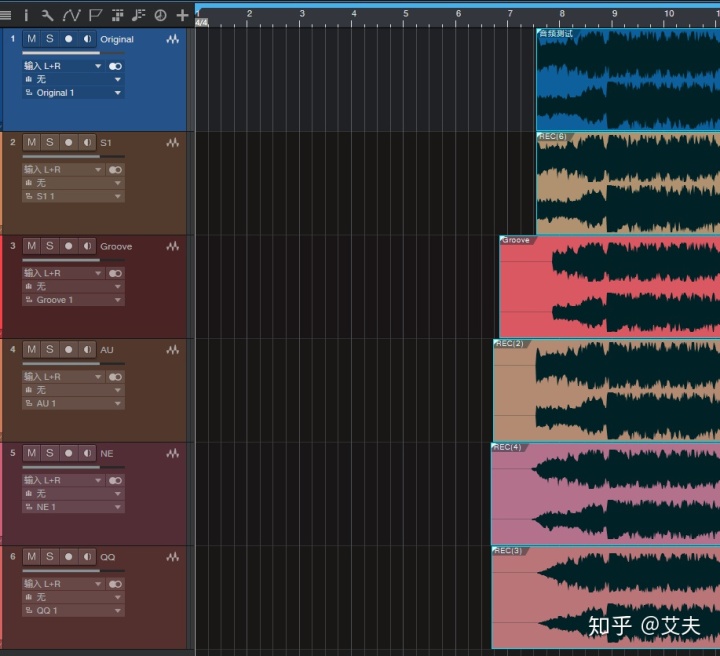Click bar 8 on the timeline ruler
This screenshot has height=656, width=720.
click(562, 14)
